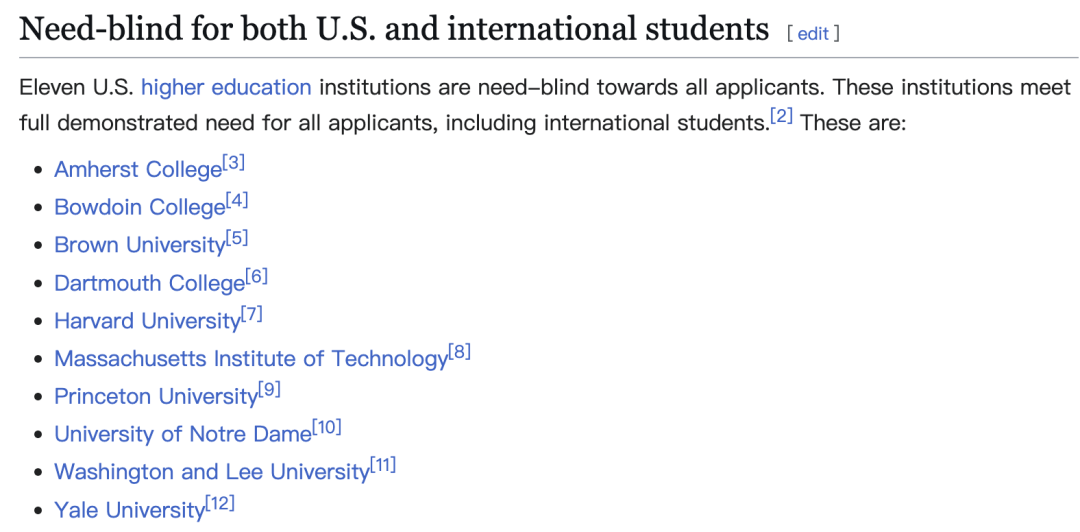Viewport: 1080px width, 532px height.
Task: Go to the Bowdoin College page
Action: (140, 208)
